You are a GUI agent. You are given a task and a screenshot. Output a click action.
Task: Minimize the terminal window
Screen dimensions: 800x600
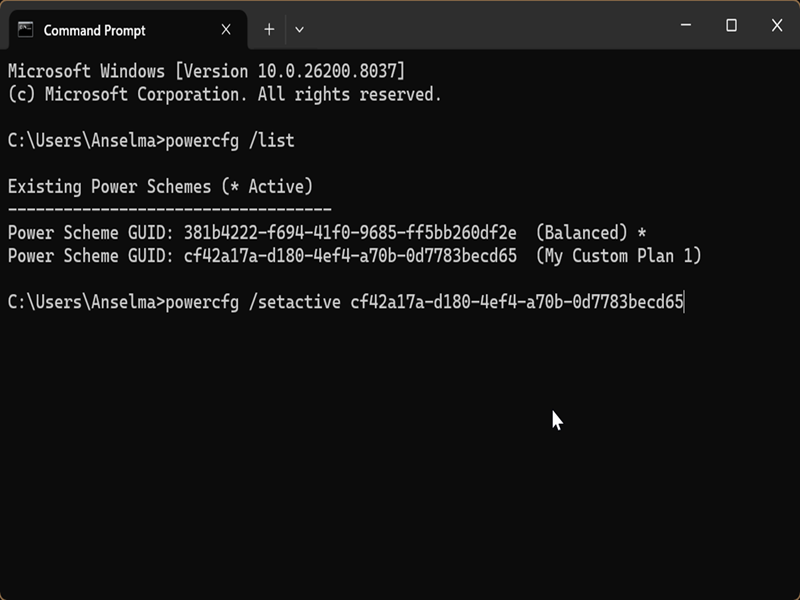[x=686, y=26]
